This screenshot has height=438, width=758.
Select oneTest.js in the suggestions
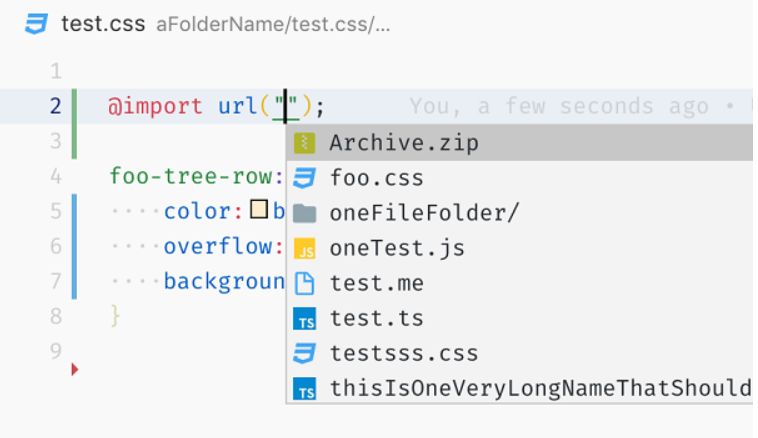397,249
